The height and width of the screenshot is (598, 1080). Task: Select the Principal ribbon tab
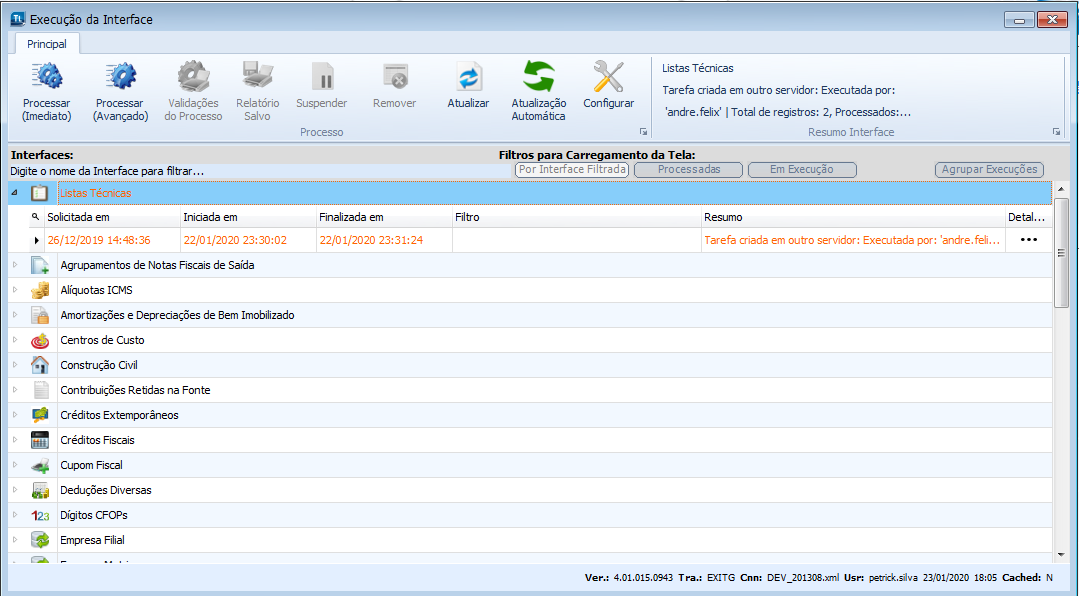coord(47,44)
